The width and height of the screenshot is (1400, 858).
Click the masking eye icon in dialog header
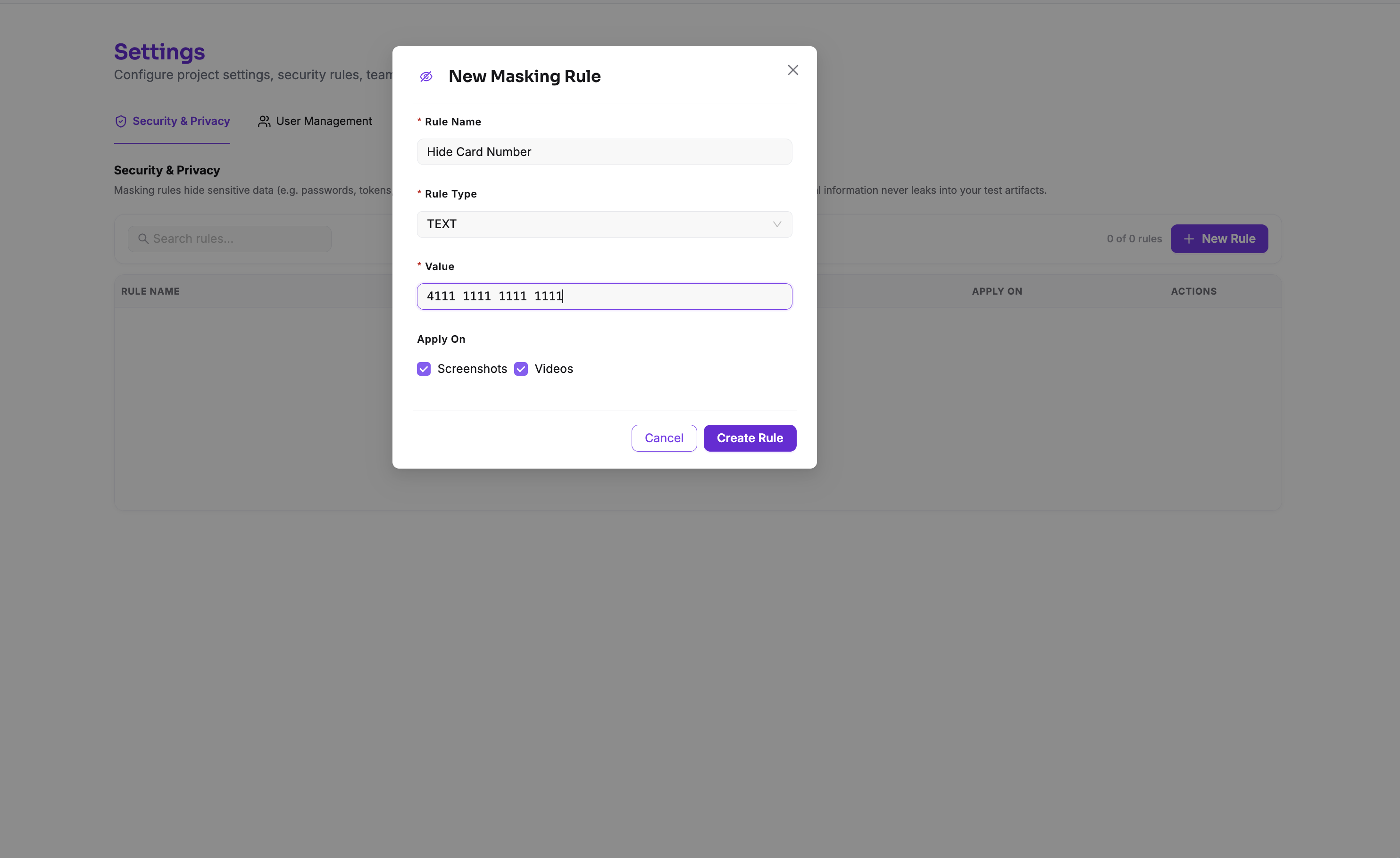426,77
